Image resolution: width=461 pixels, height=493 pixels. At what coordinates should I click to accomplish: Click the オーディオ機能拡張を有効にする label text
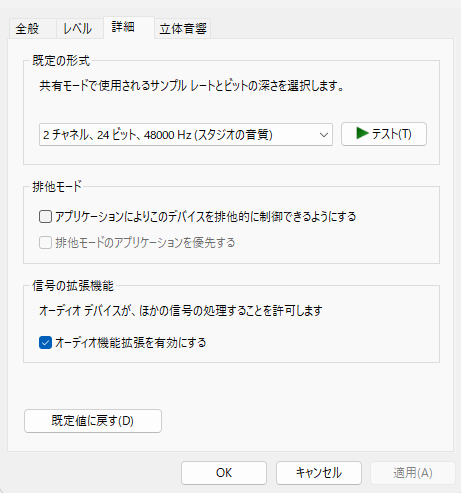click(x=131, y=343)
